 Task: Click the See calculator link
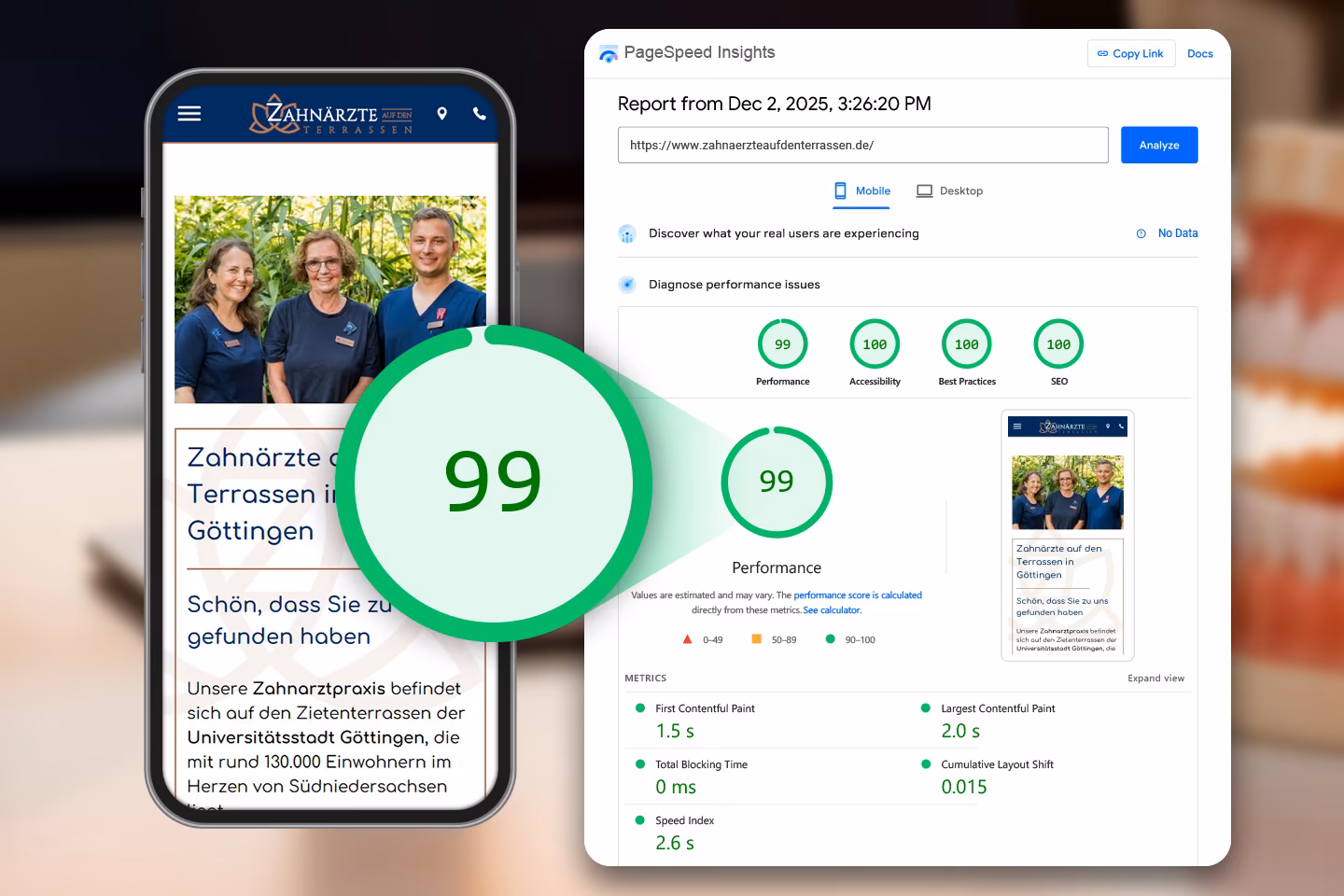(832, 609)
